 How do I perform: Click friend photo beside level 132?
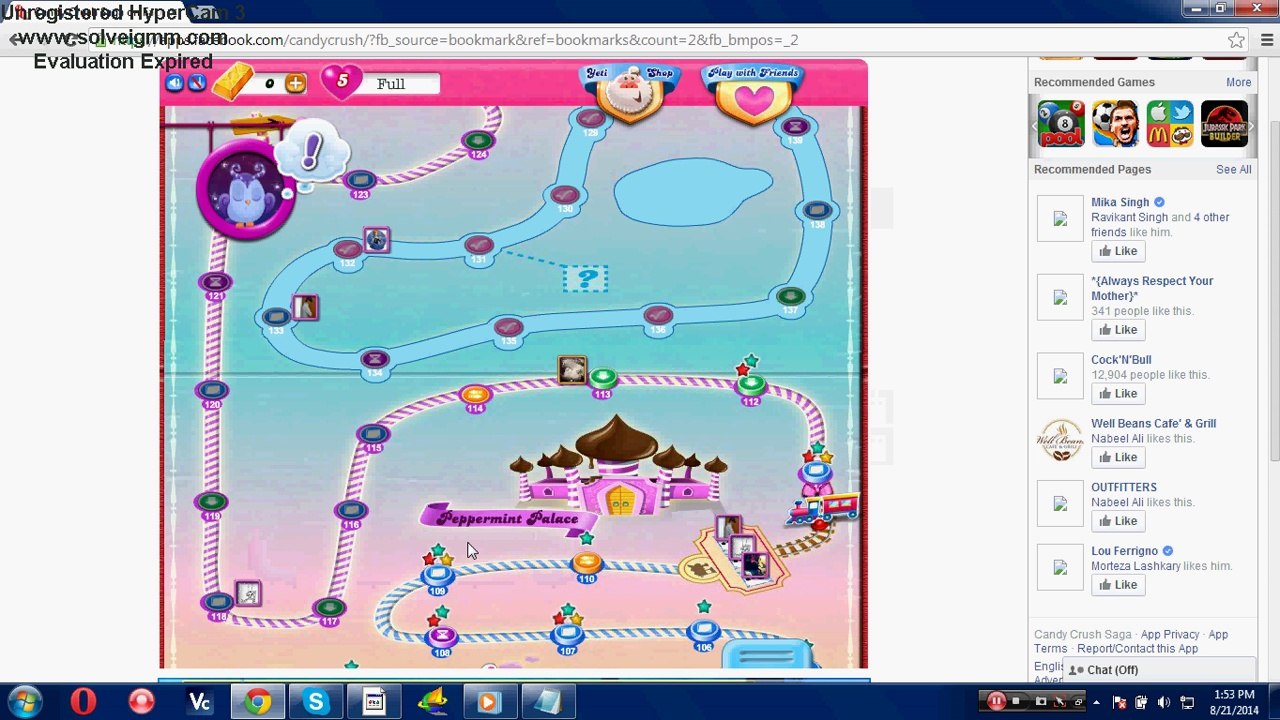tap(376, 240)
